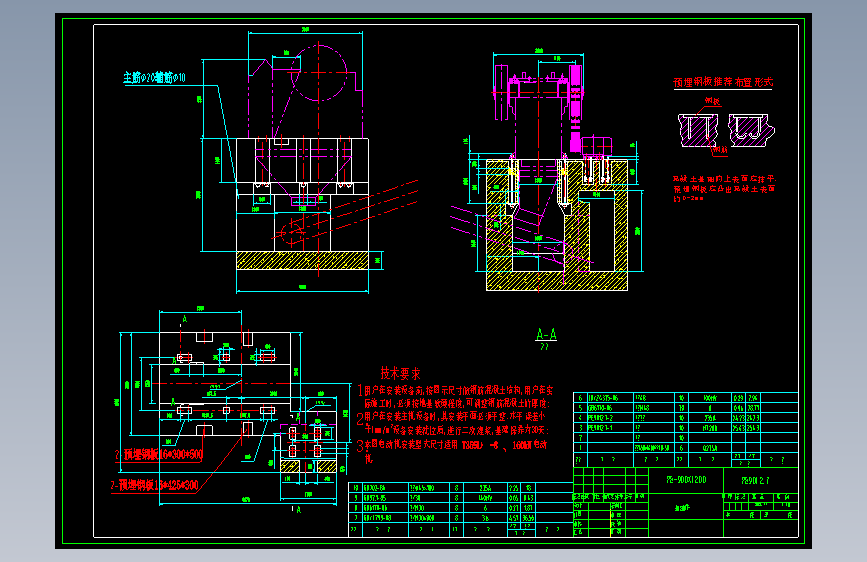Screen dimensions: 867x562
Task: Click the 技术要求 heading
Action: 400,373
